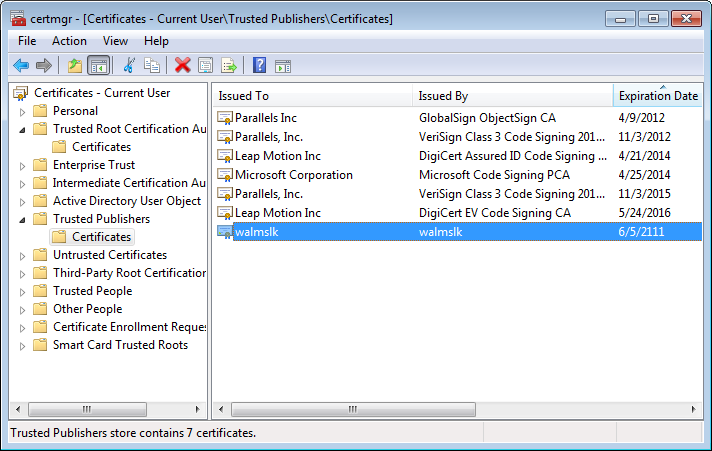This screenshot has height=451, width=712.
Task: Sort by the Expiration Date column header
Action: pos(657,96)
